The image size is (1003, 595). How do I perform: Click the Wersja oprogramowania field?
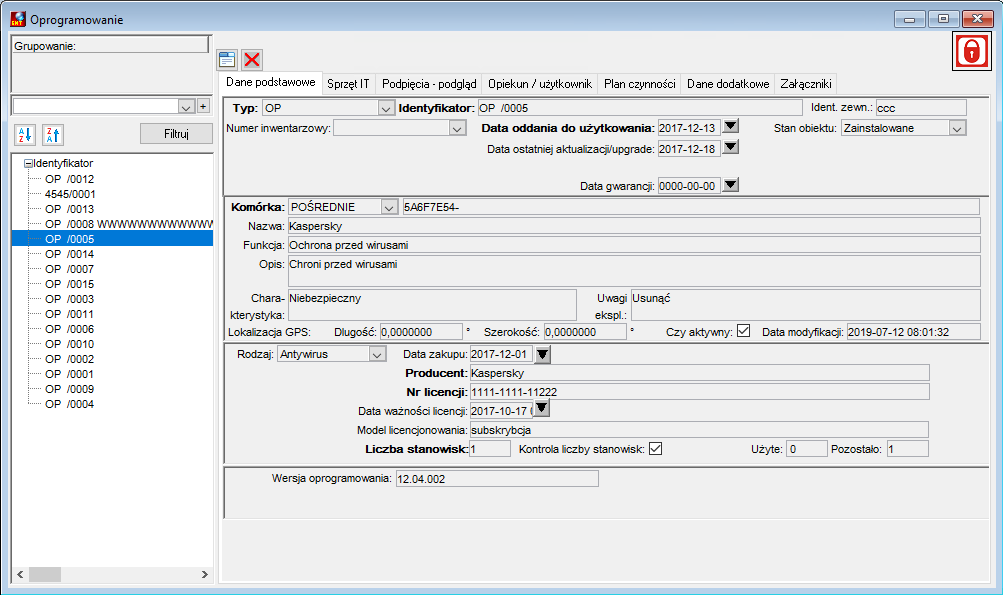[x=497, y=479]
